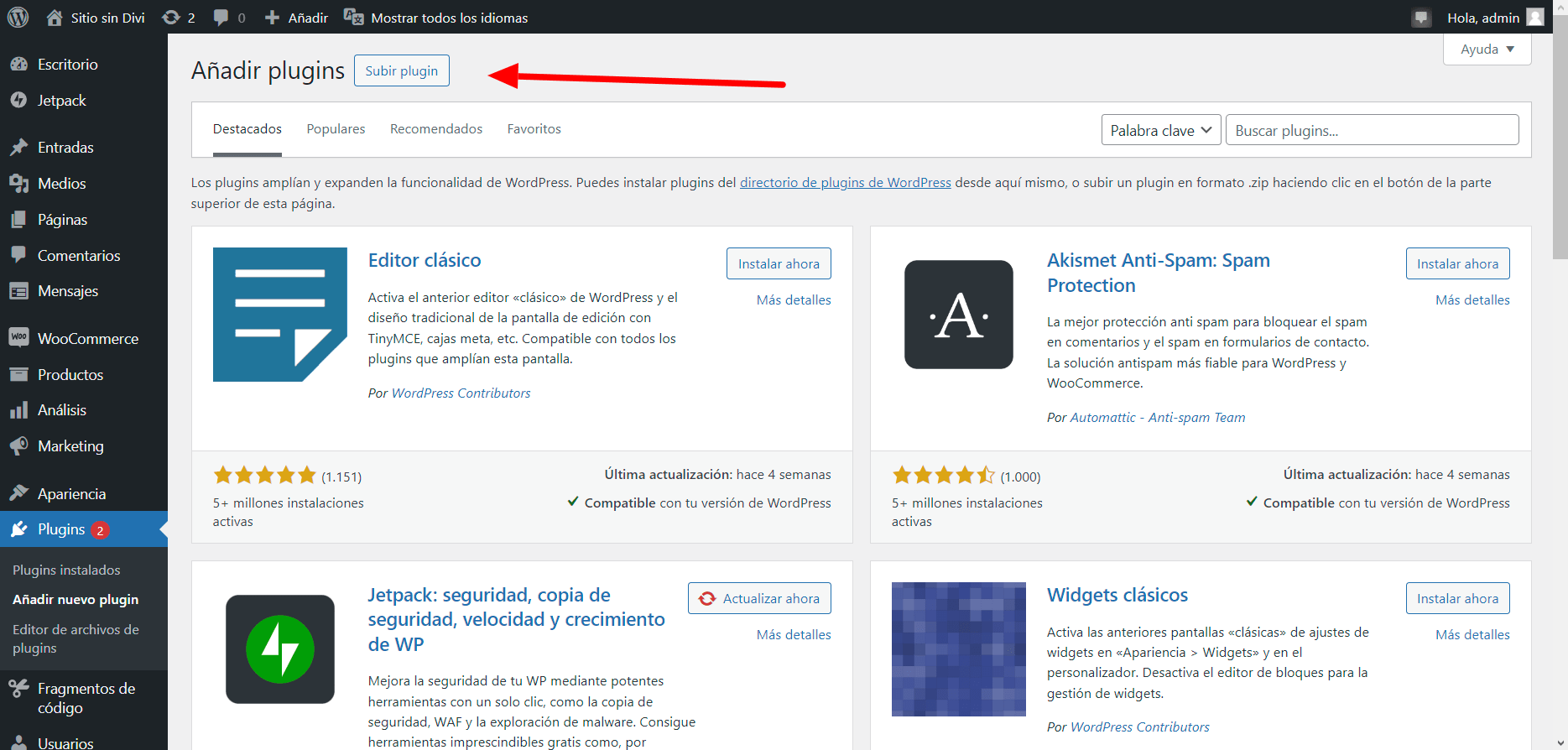Click the Buscar plugins search field
Image resolution: width=1568 pixels, height=750 pixels.
click(x=1372, y=130)
